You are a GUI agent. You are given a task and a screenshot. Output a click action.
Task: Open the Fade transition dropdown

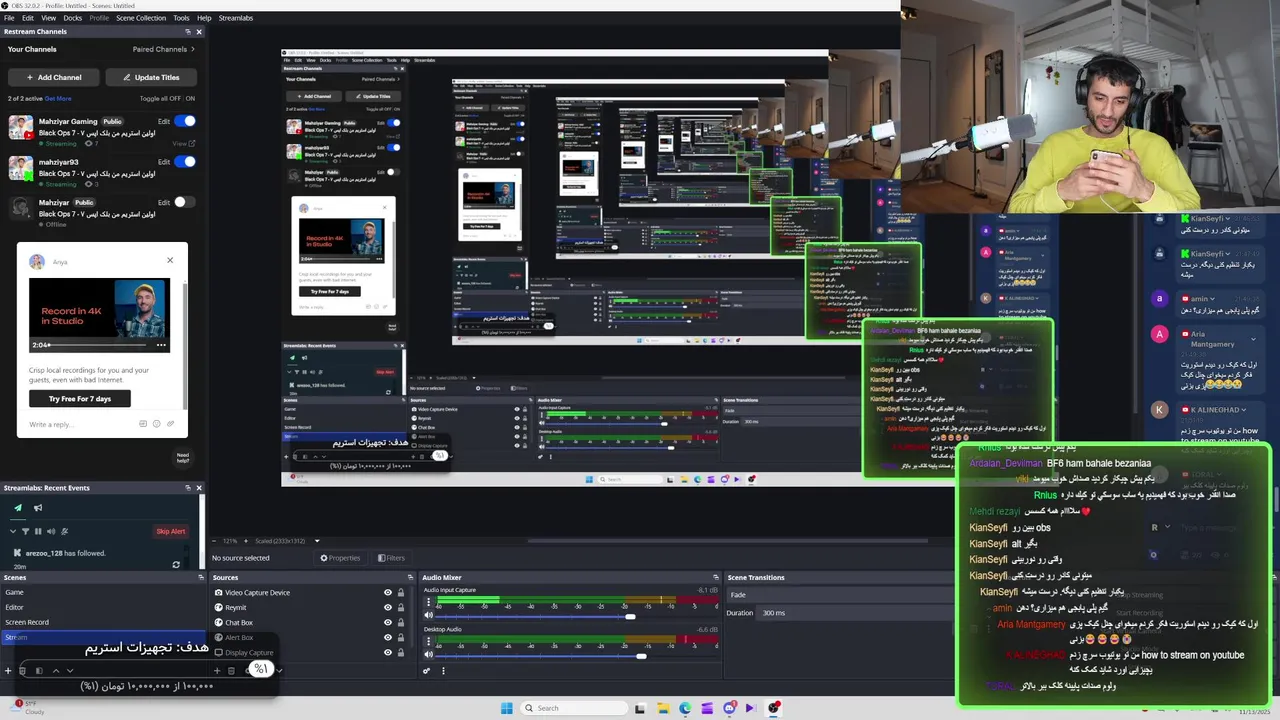(840, 595)
